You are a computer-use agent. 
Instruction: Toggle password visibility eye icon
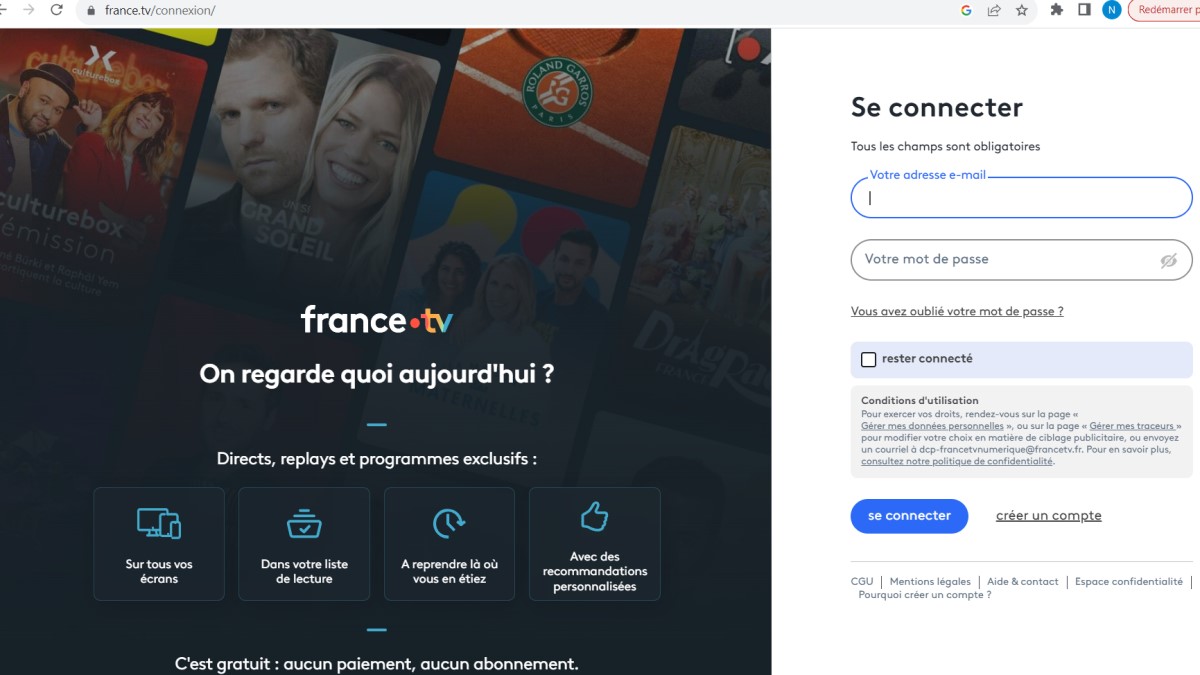(1168, 260)
